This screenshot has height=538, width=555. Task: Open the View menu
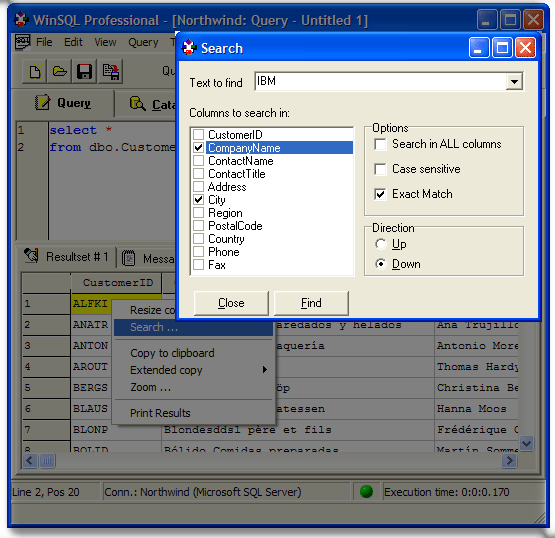105,42
